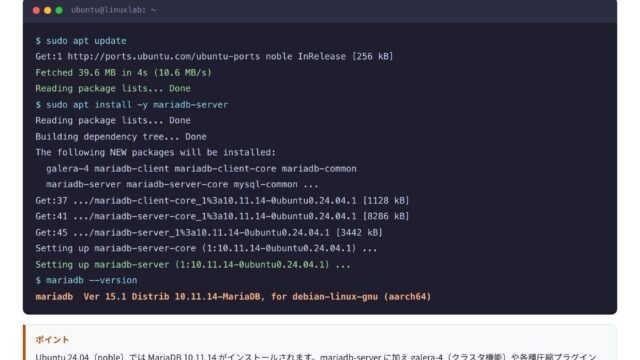Click the orange 'mariadb Ver 15.1 Distrib' output line
This screenshot has height=360, width=640.
pos(233,297)
